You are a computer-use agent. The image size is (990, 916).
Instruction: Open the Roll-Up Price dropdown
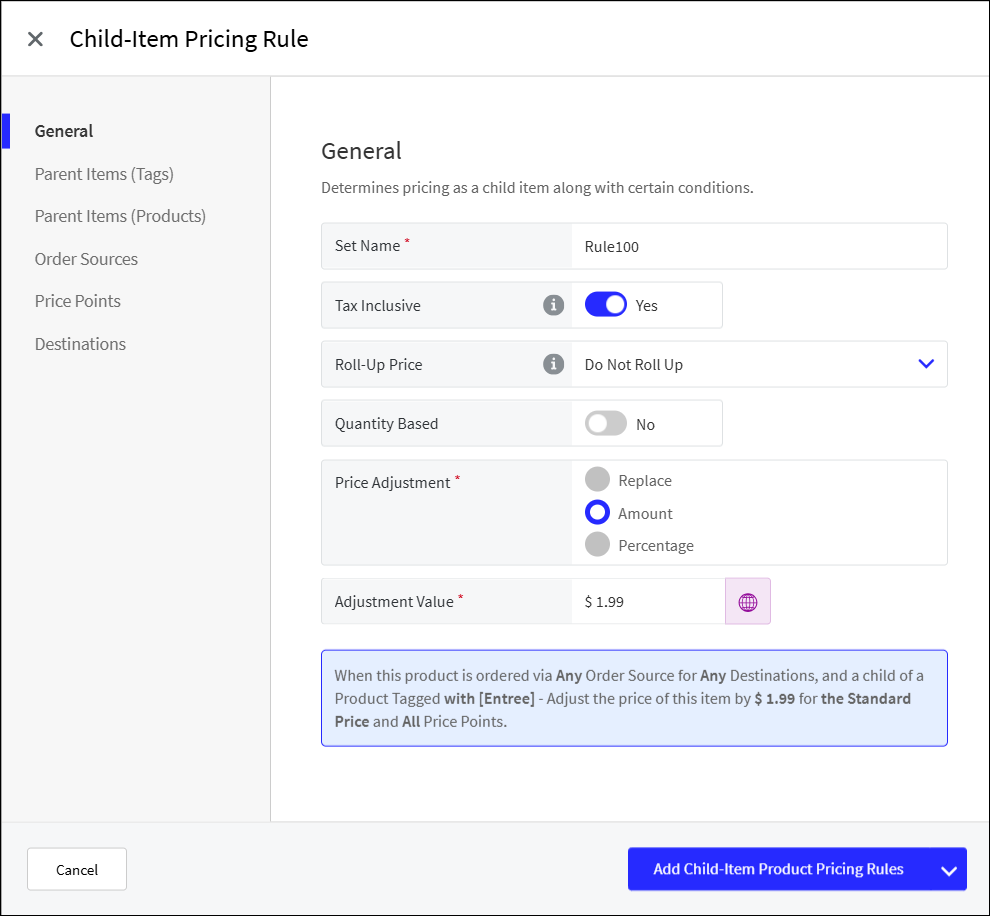point(924,364)
